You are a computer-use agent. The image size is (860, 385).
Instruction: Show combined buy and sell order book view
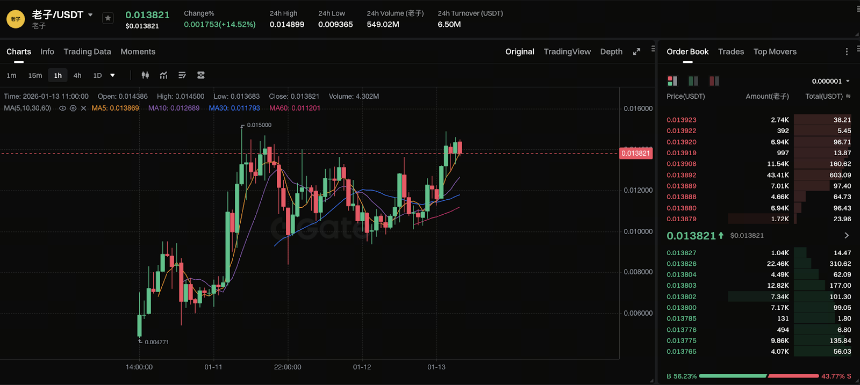tap(672, 81)
